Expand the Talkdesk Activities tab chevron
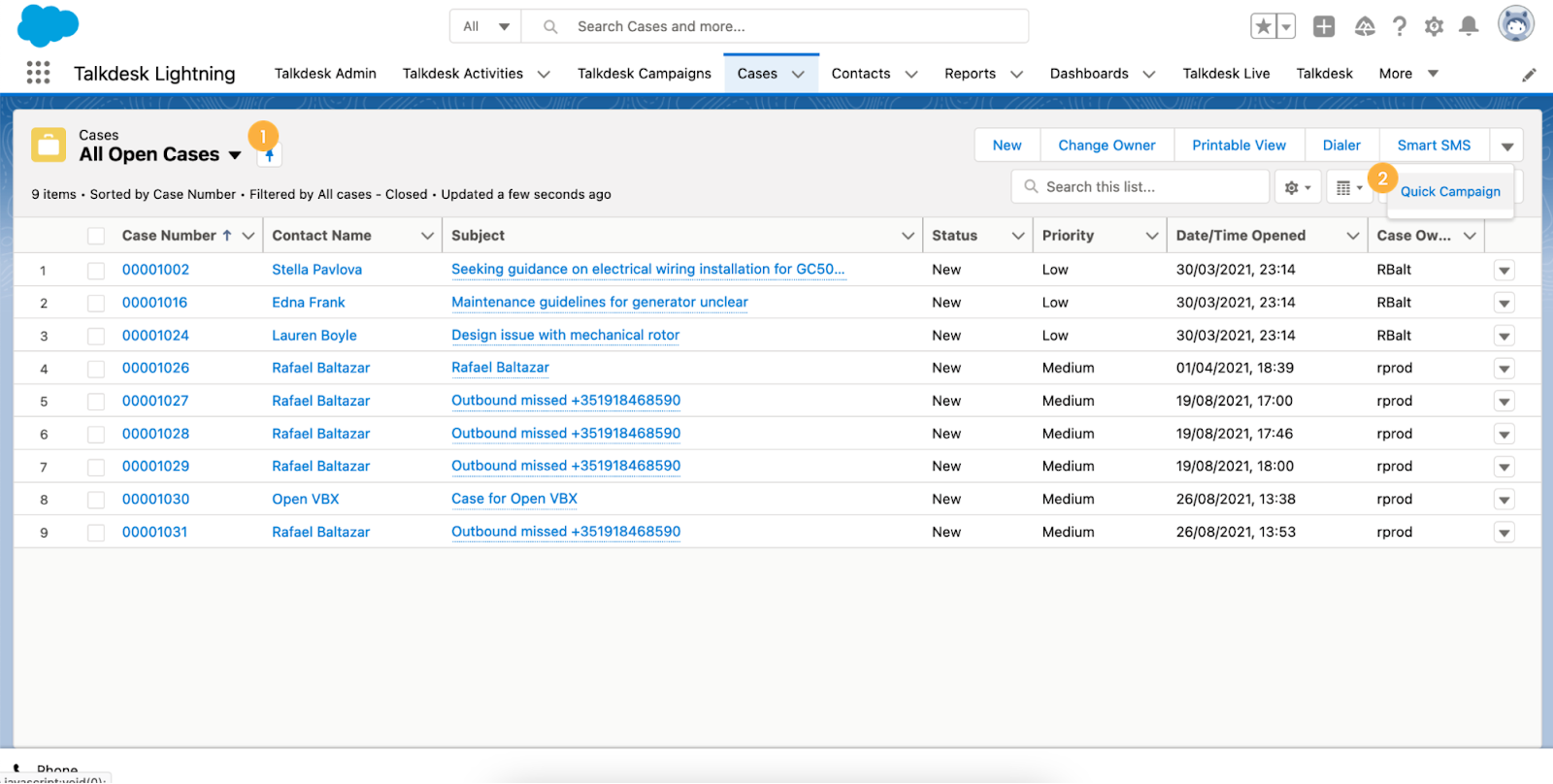Viewport: 1553px width, 784px height. click(x=544, y=74)
